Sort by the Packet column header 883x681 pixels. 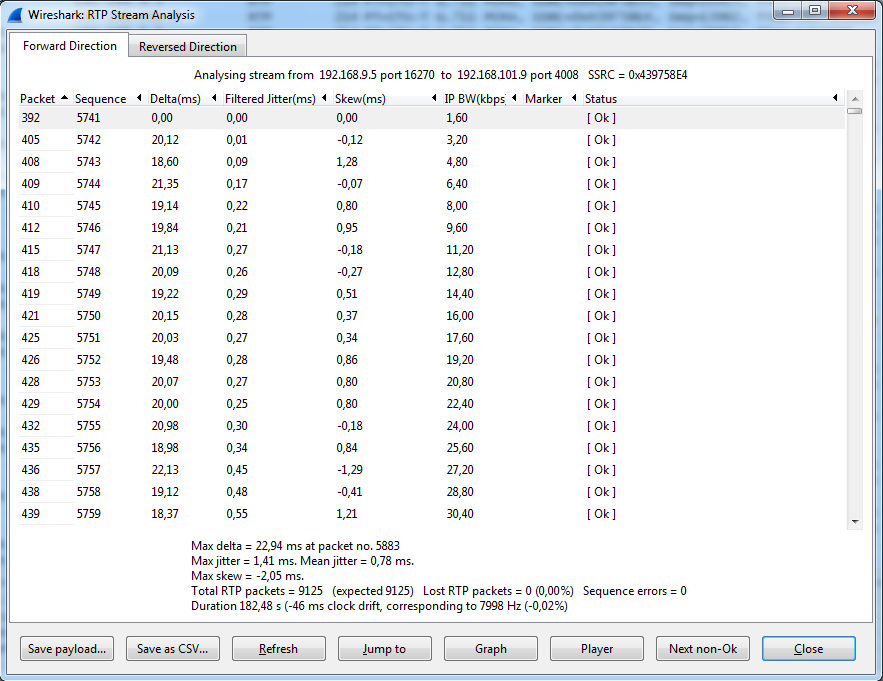[38, 99]
